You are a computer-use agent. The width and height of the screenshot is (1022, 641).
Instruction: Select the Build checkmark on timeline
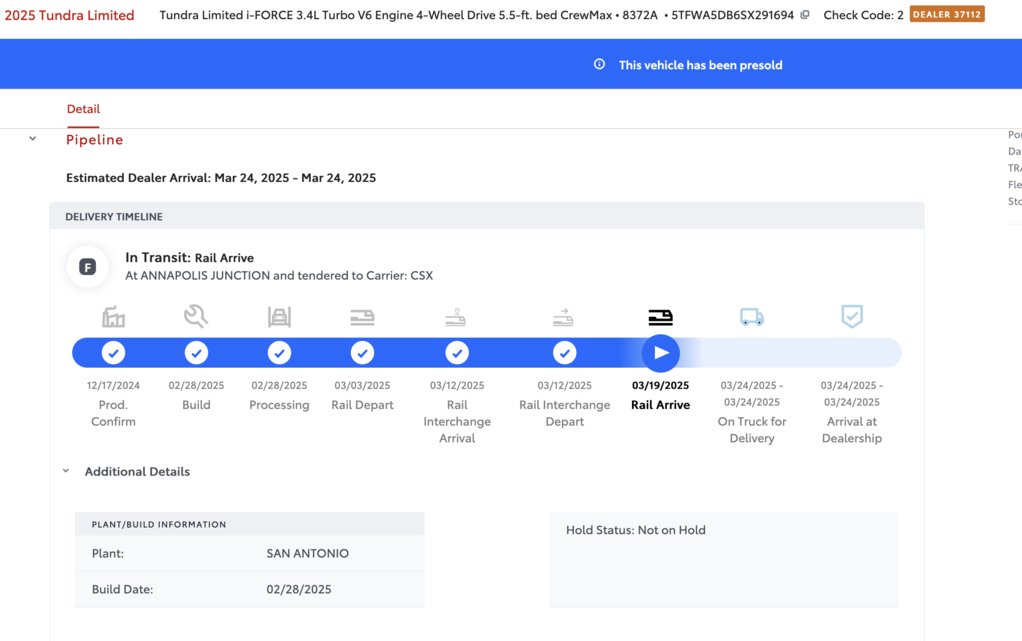click(196, 353)
